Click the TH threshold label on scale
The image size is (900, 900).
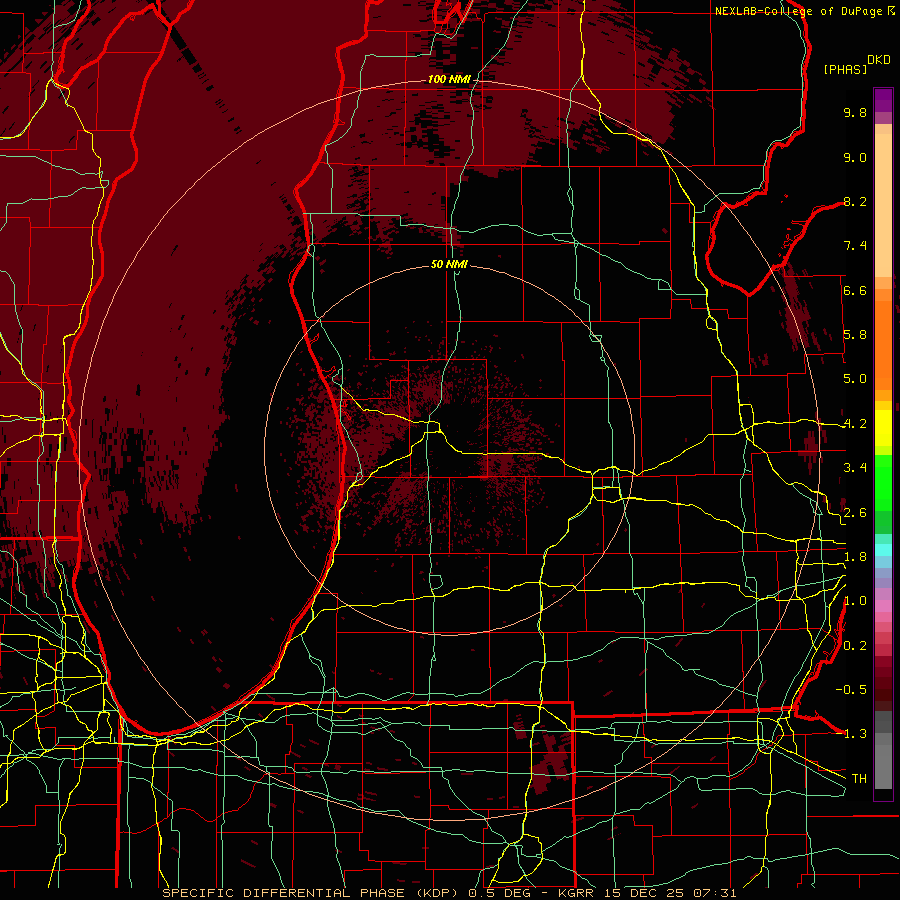(859, 778)
